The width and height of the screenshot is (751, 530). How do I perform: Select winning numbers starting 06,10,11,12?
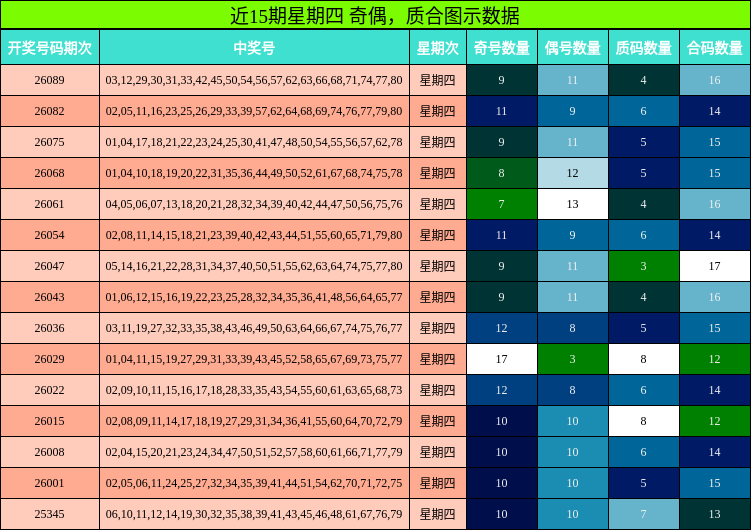click(x=254, y=514)
